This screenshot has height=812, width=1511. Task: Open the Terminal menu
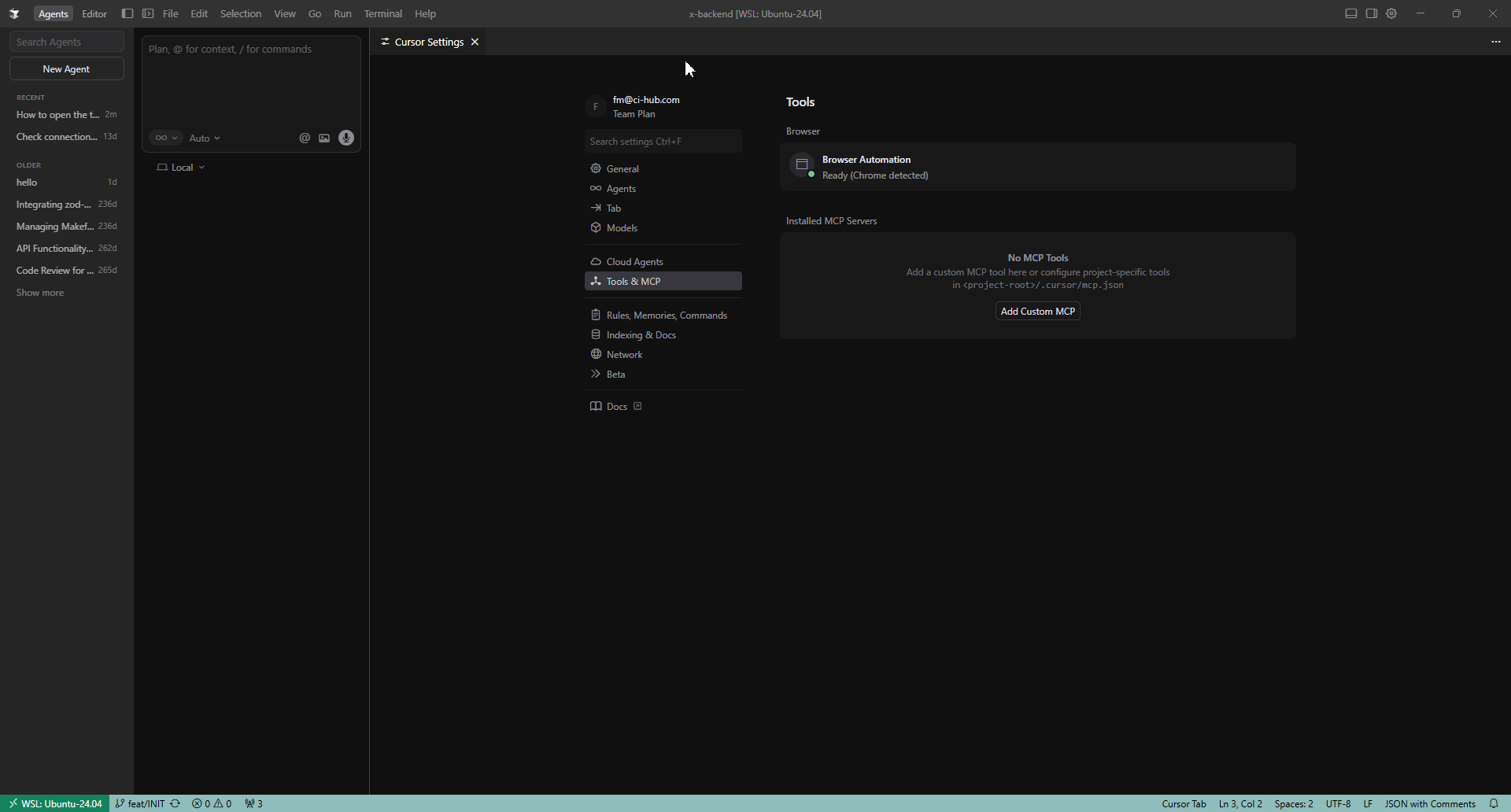pos(382,13)
